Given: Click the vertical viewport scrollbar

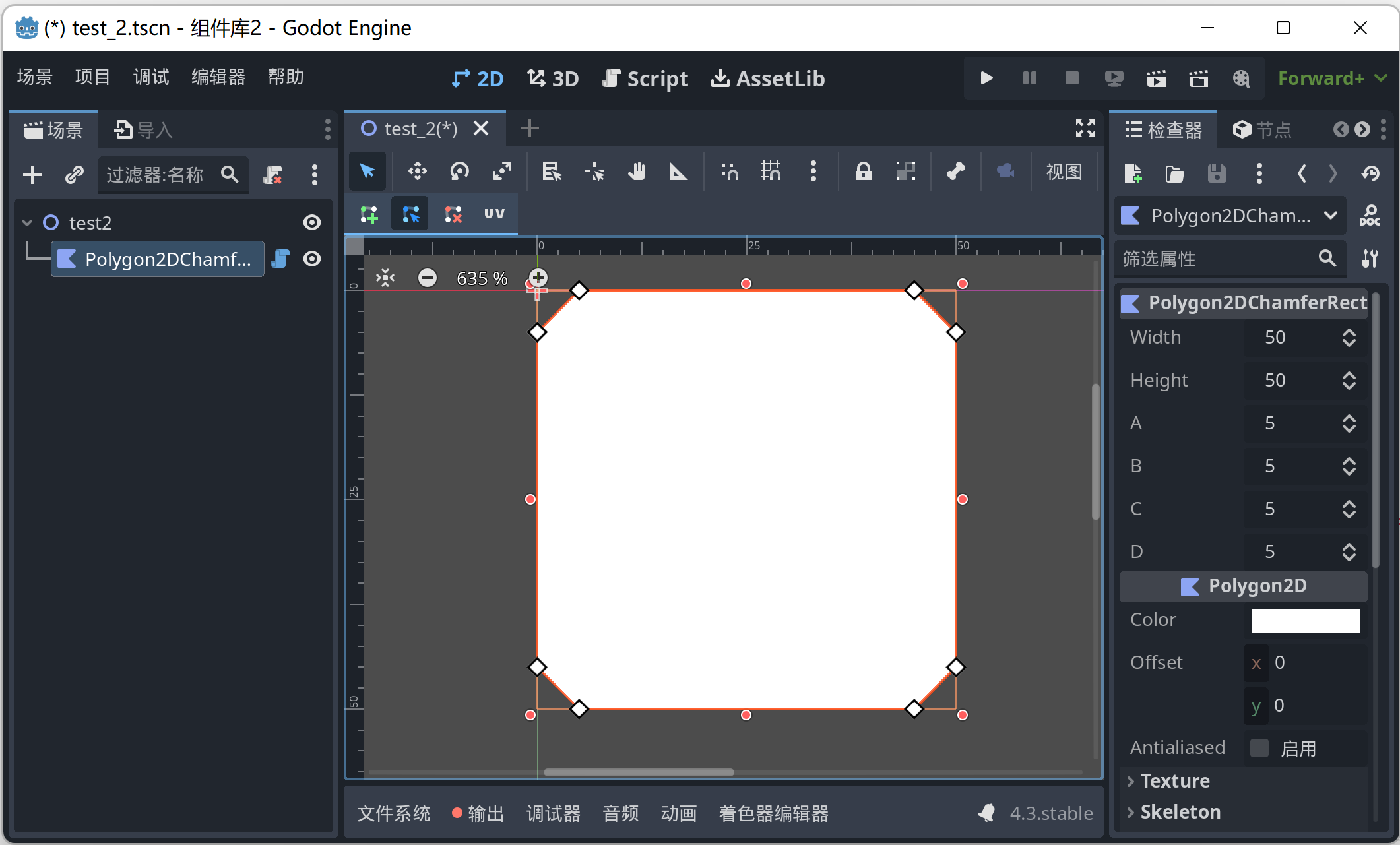Looking at the screenshot, I should 1096,451.
